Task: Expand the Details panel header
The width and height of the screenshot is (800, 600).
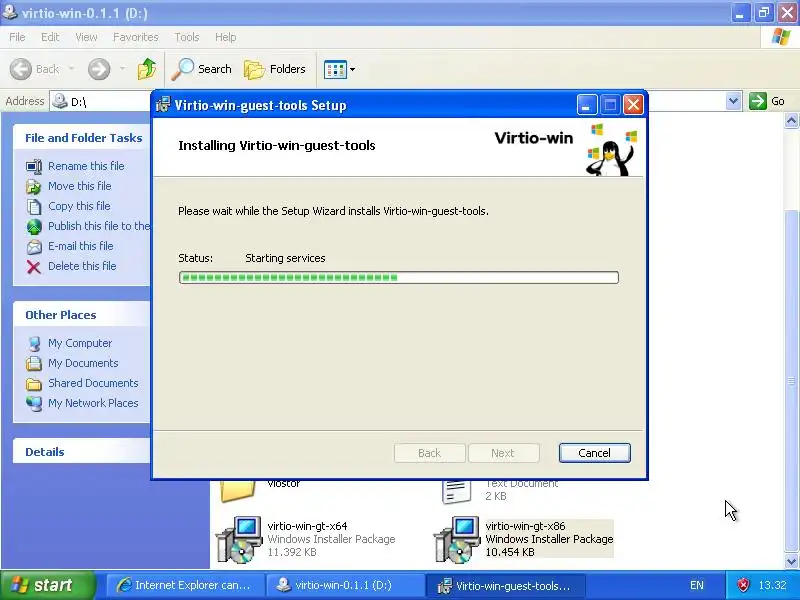Action: point(82,452)
